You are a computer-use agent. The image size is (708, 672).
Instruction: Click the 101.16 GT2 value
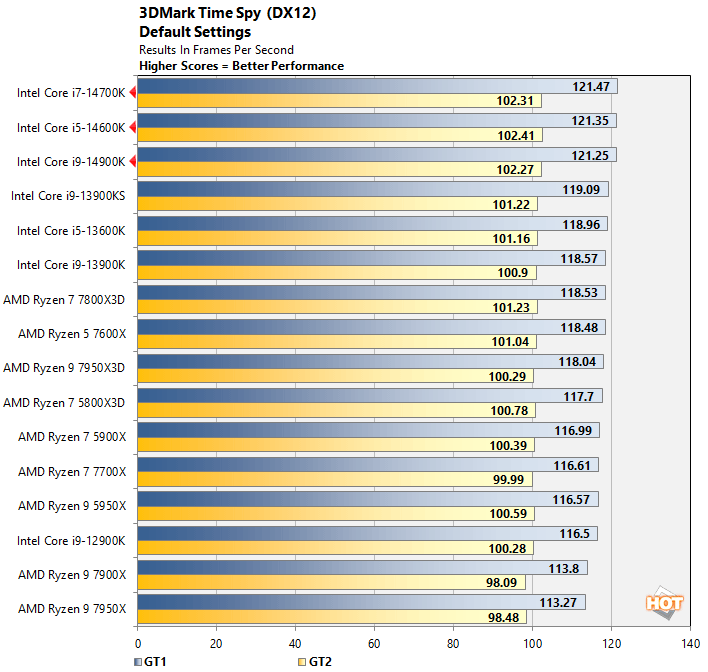coord(511,238)
